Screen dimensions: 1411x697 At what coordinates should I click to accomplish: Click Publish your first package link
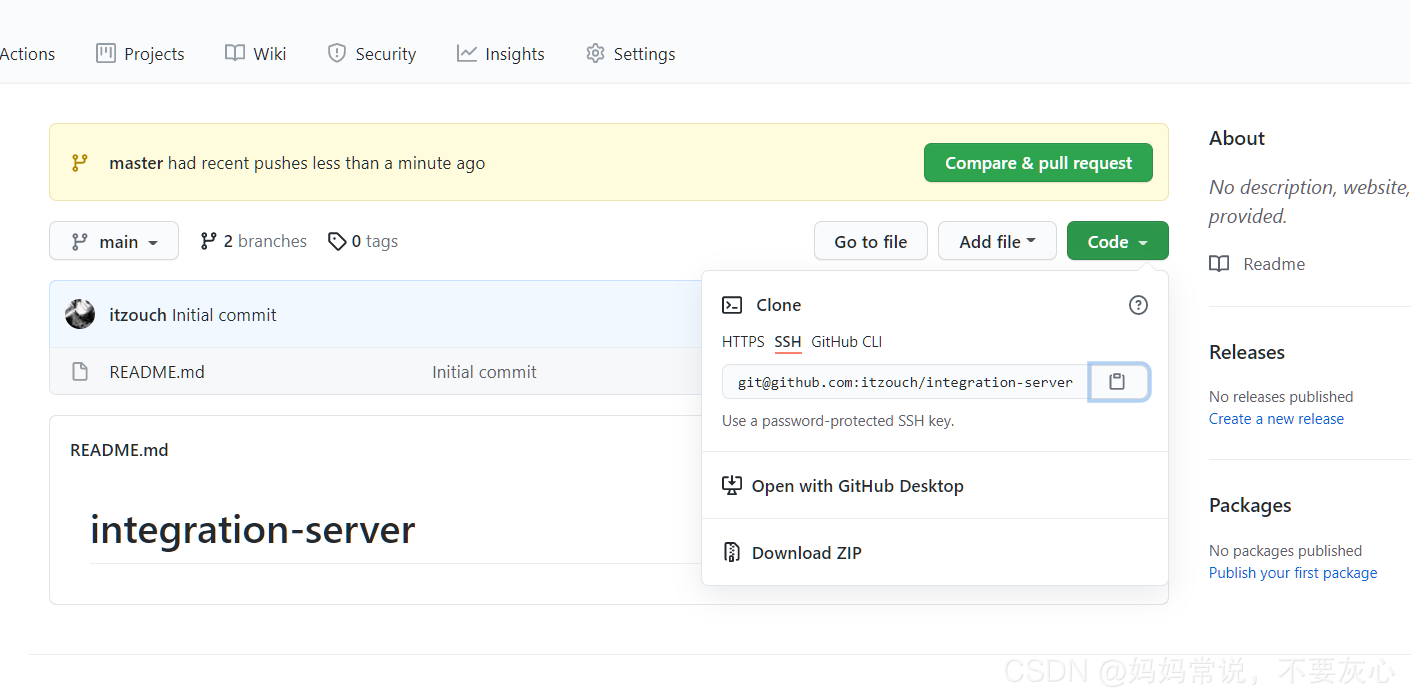point(1292,572)
